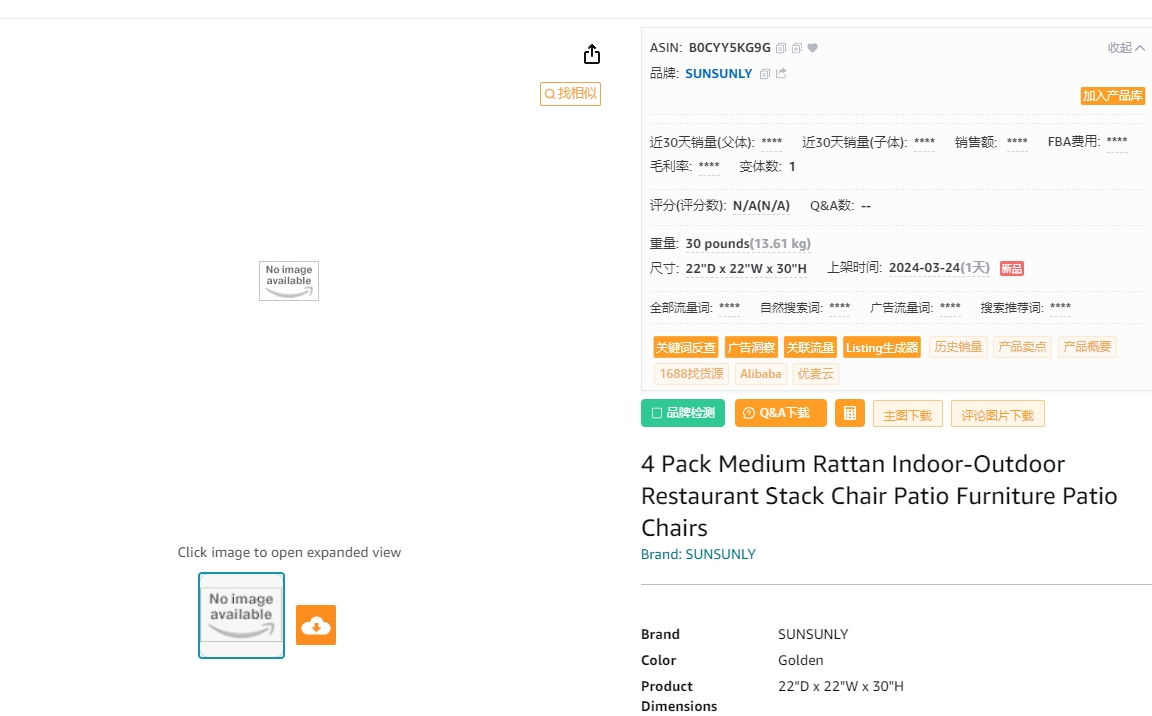Click the ASIN code B0CYY5KG9G
Image resolution: width=1152 pixels, height=716 pixels.
pyautogui.click(x=730, y=48)
